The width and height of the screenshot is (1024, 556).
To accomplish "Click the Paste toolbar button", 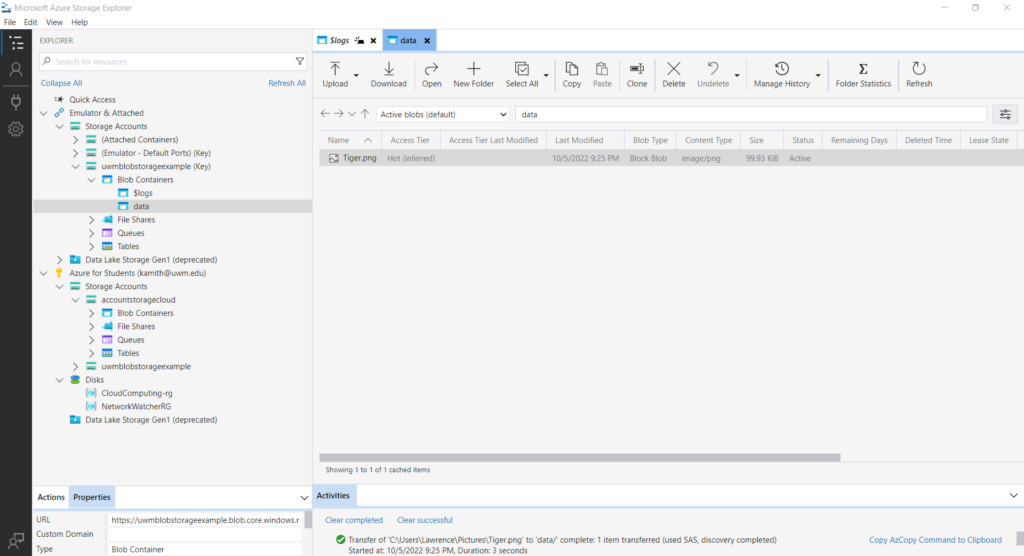I will coord(602,74).
